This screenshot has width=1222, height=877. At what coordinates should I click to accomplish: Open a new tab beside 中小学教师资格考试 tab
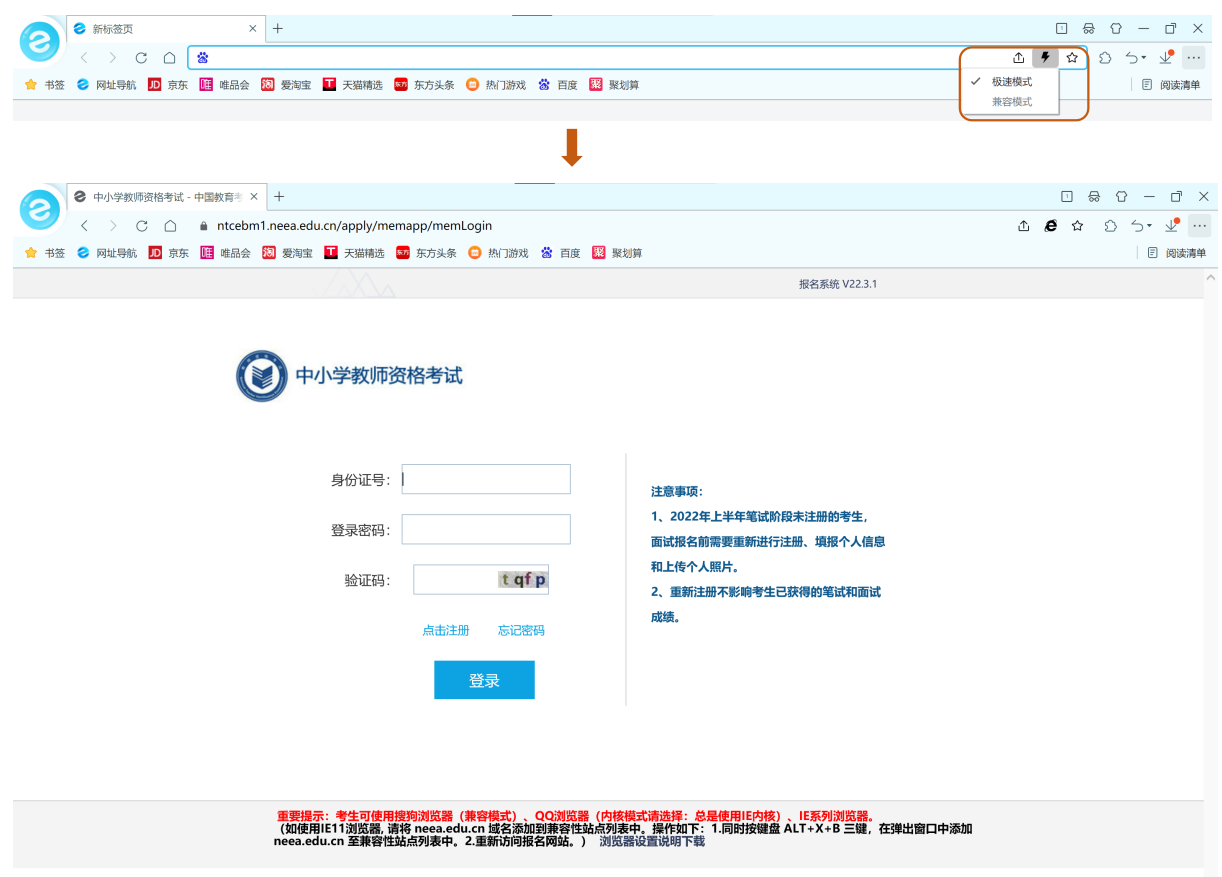click(x=279, y=196)
